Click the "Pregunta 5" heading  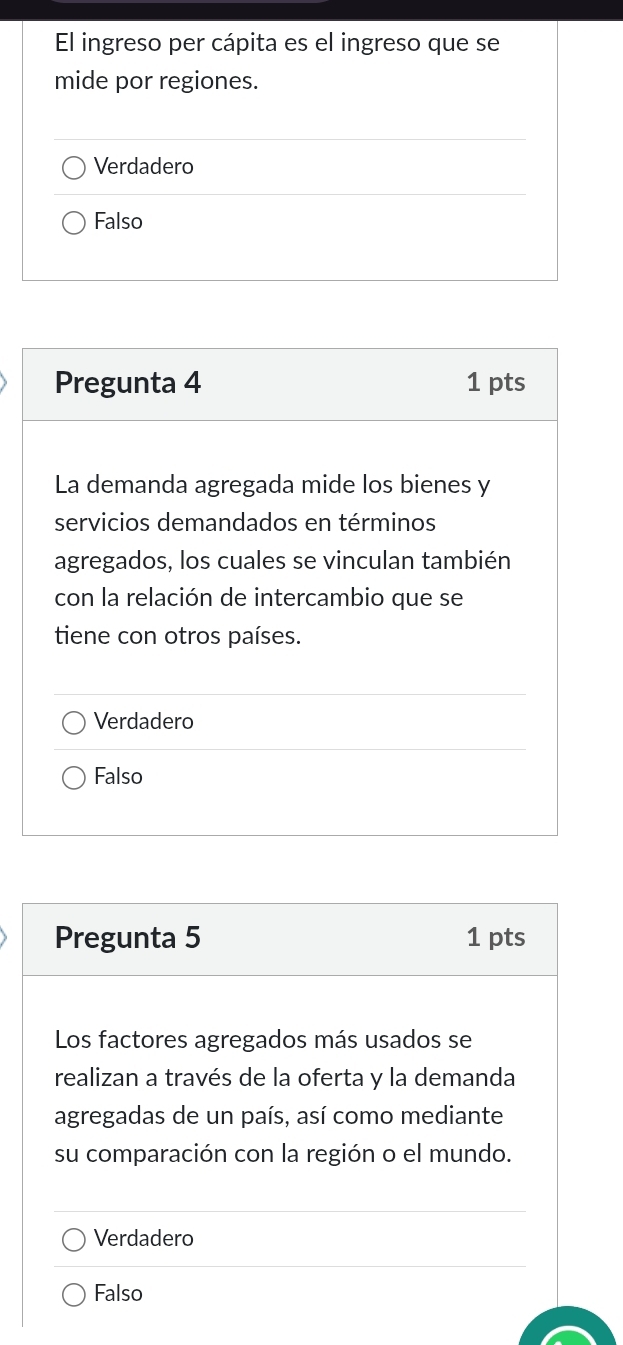[128, 937]
